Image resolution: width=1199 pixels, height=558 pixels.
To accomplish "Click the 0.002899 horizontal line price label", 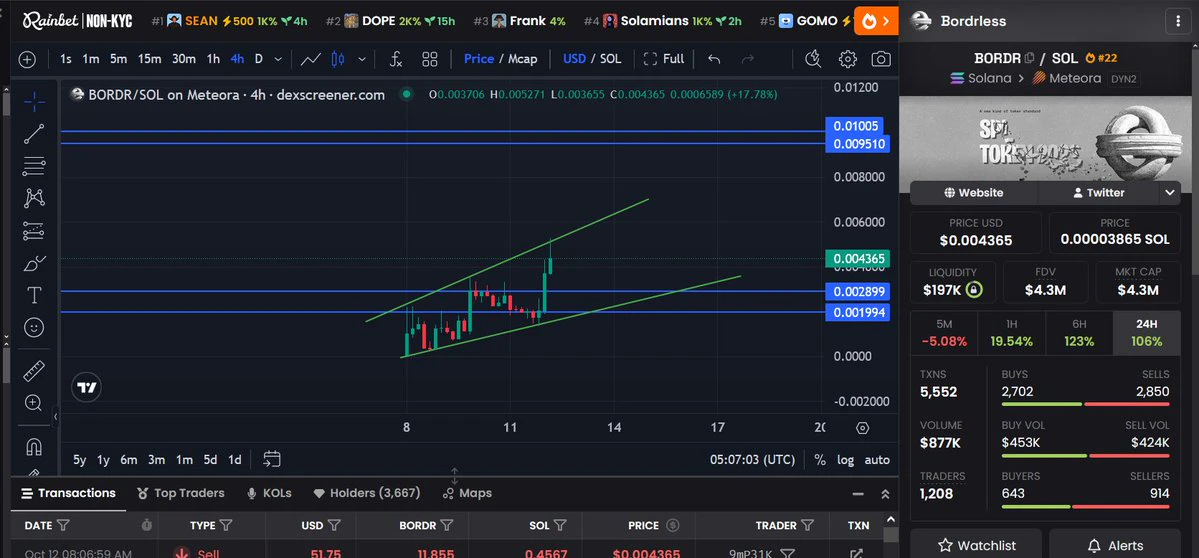I will coord(857,291).
